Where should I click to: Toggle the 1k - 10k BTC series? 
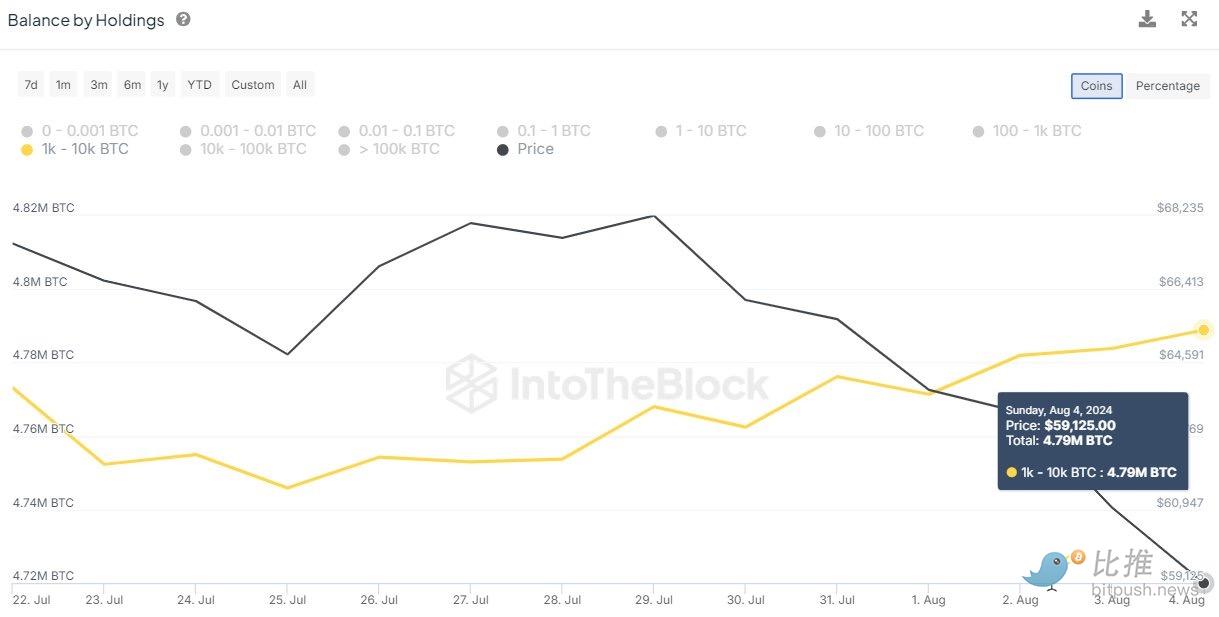click(x=75, y=149)
